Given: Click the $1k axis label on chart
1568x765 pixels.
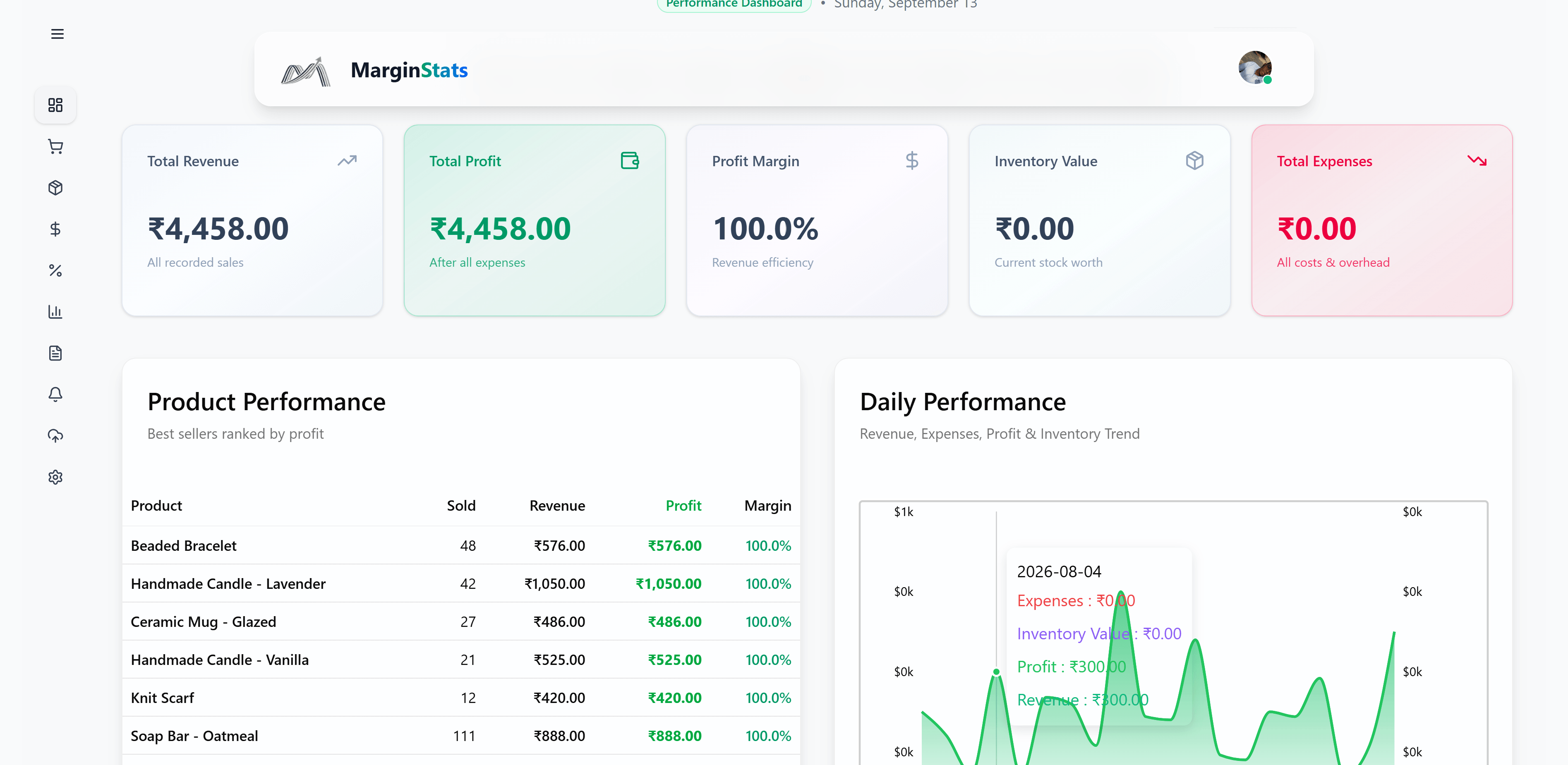Looking at the screenshot, I should click(x=903, y=512).
